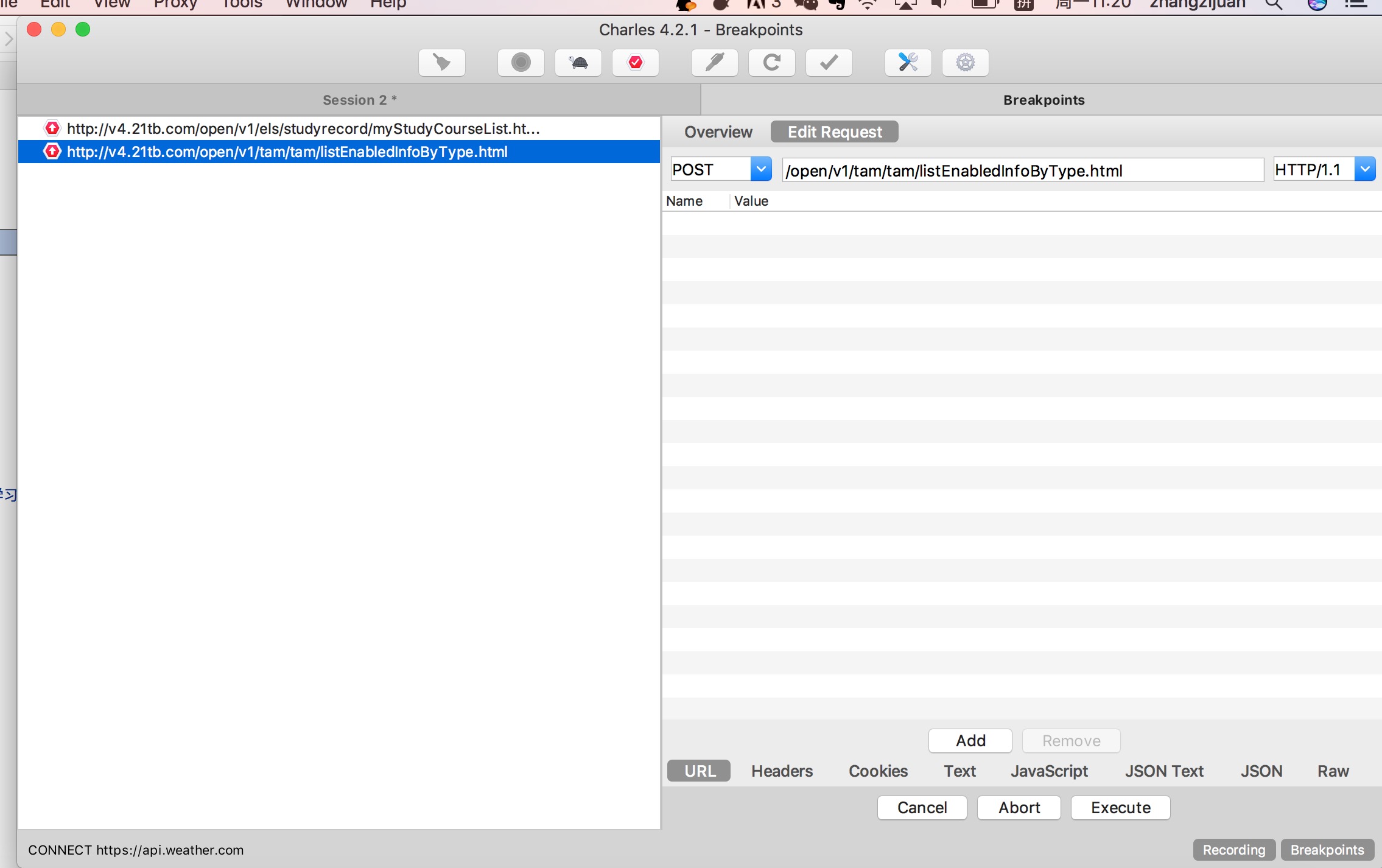The height and width of the screenshot is (868, 1382).
Task: Switch to the Headers view tab
Action: [x=782, y=771]
